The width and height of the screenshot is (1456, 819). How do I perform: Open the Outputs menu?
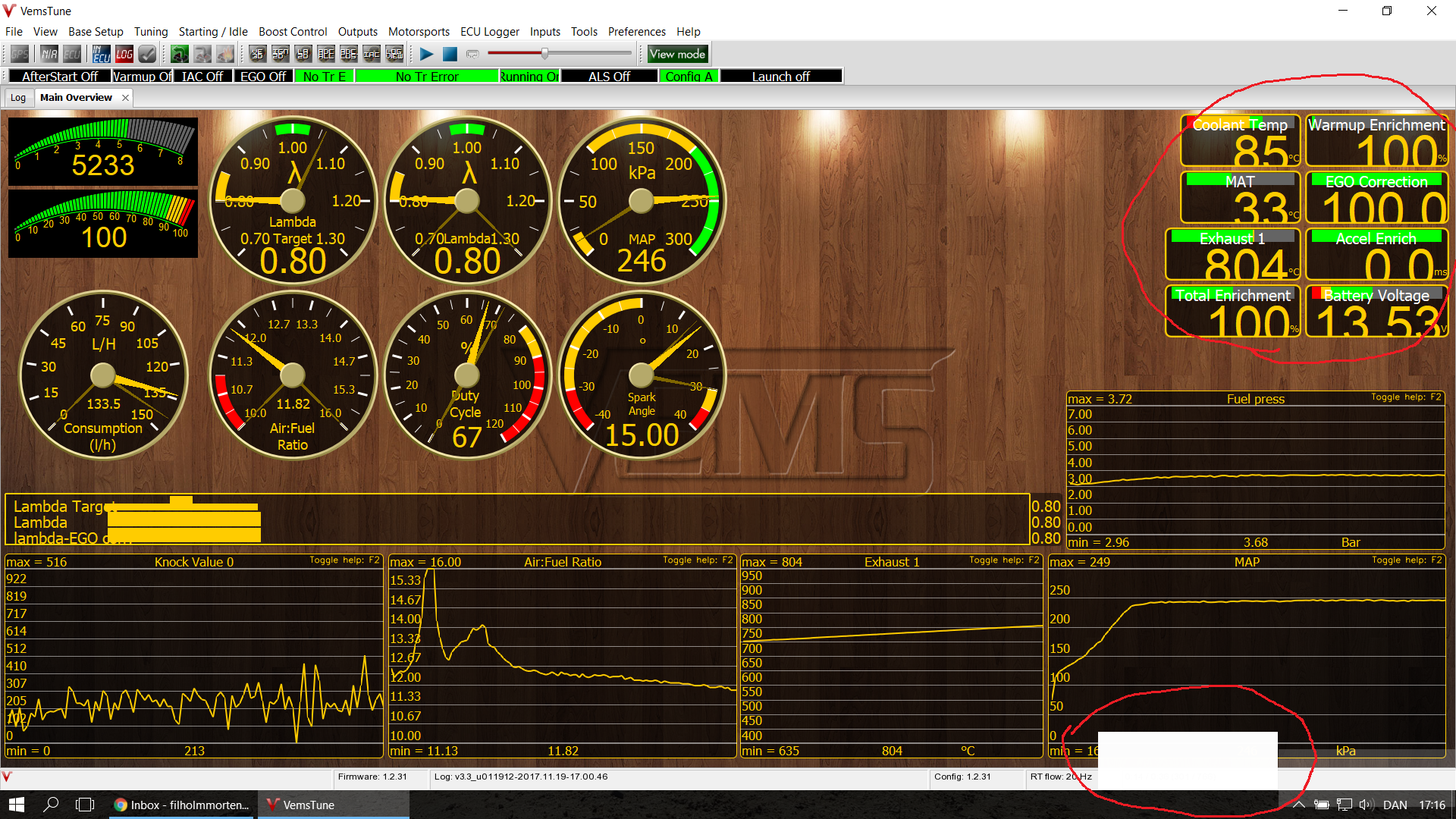tap(358, 32)
